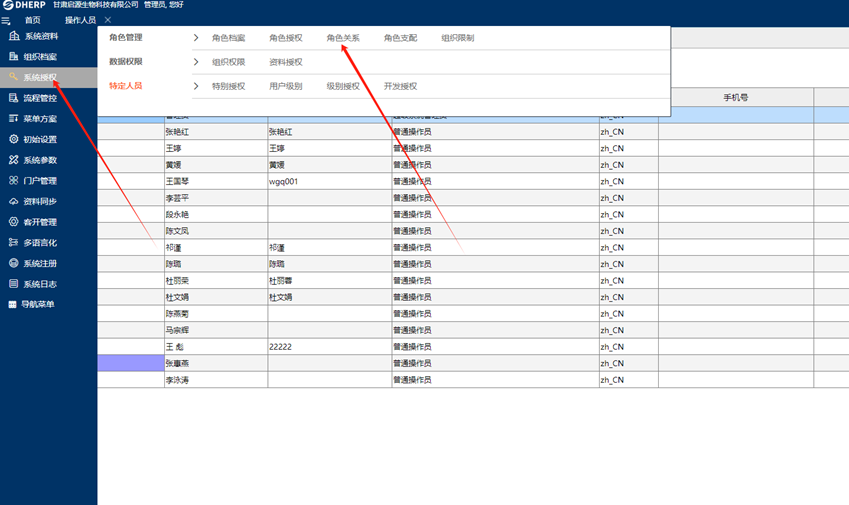
Task: Click the wgq001 account cell
Action: point(329,181)
